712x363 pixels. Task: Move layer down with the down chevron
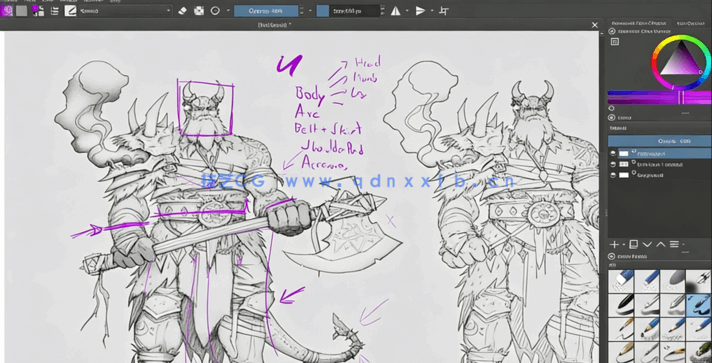point(647,244)
